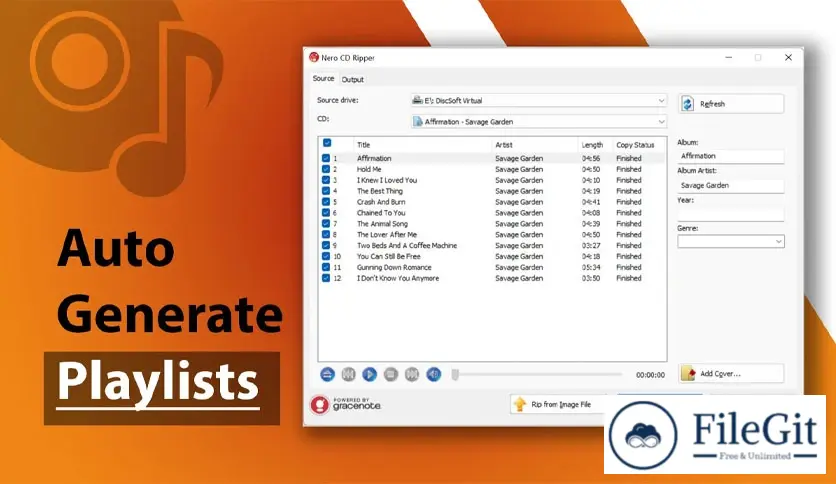Click the Album text field
Screen dimensions: 836x484
point(730,156)
